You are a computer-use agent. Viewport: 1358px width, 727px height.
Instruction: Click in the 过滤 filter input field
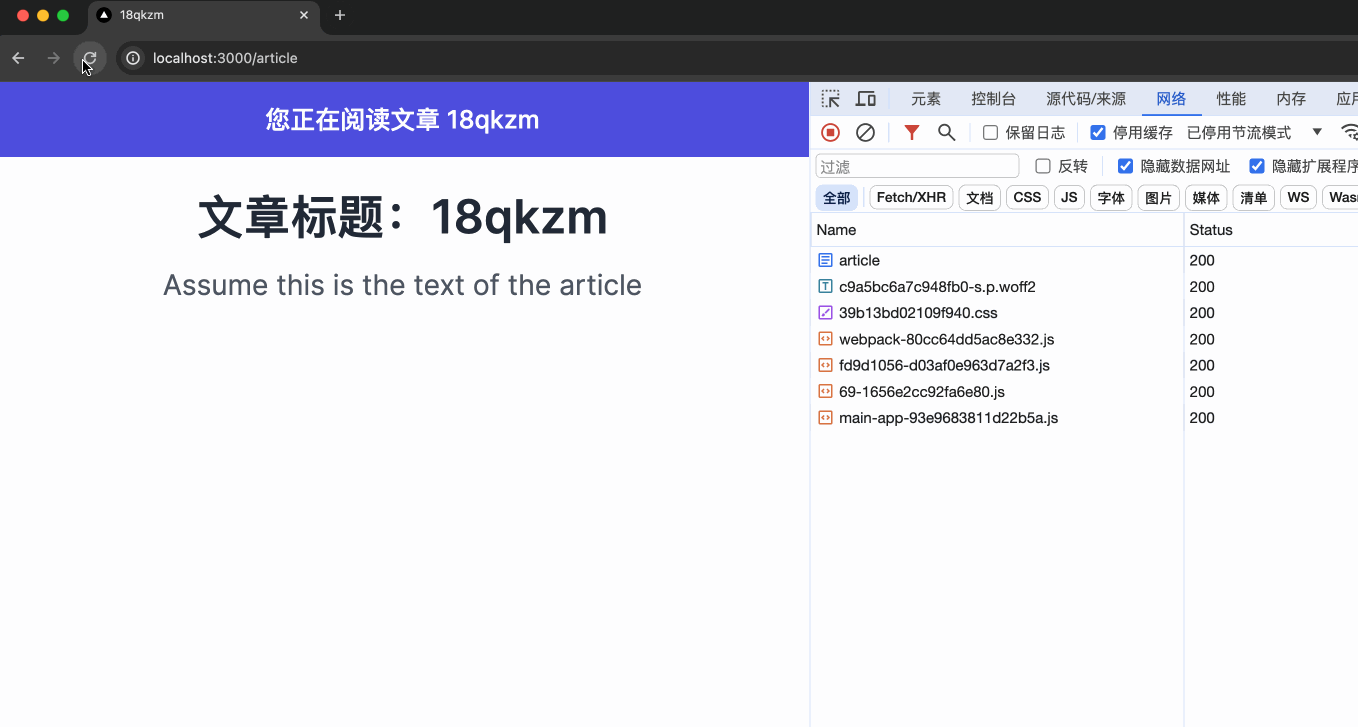click(915, 165)
